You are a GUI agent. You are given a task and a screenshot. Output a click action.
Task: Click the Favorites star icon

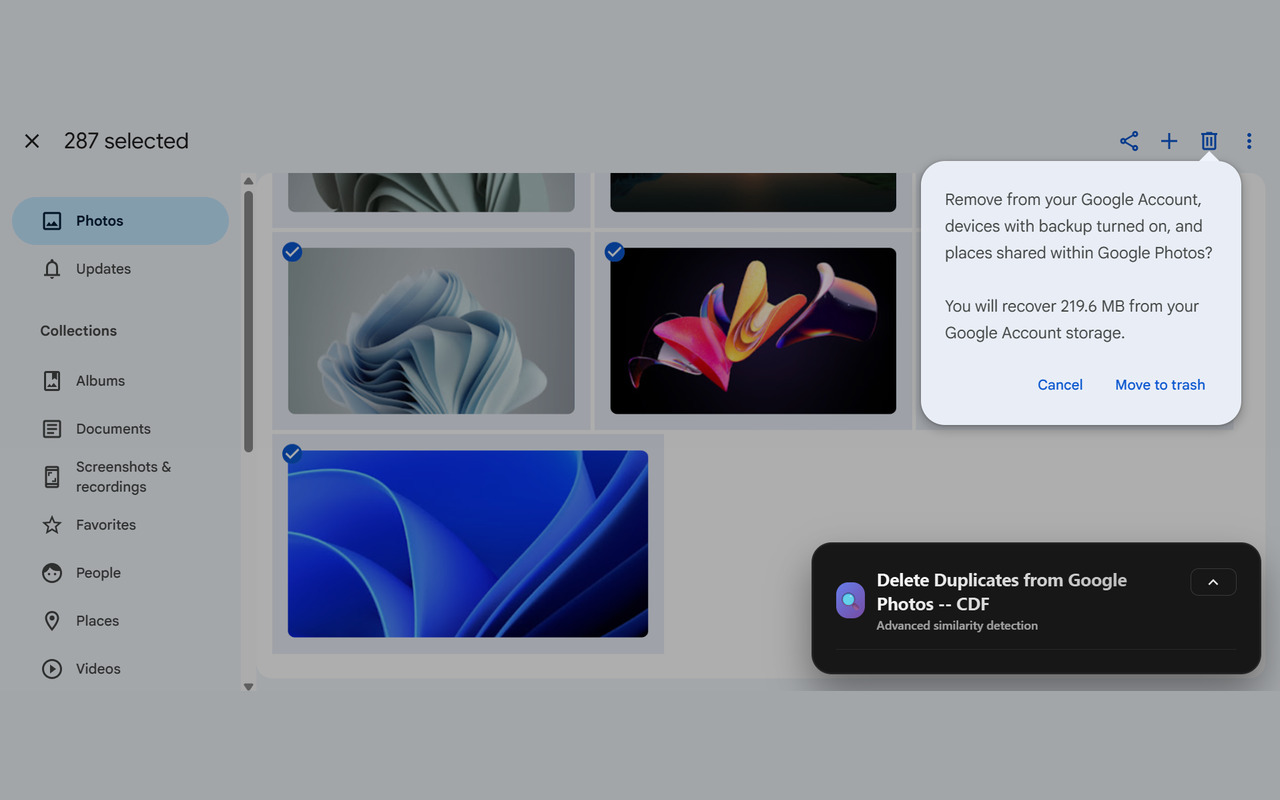click(x=52, y=525)
